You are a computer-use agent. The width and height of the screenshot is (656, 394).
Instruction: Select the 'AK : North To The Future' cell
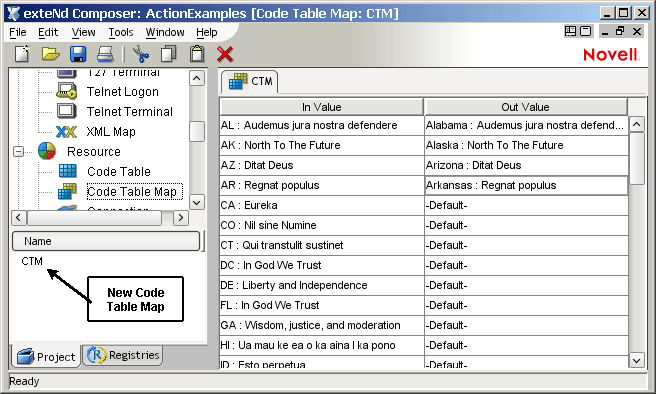click(x=322, y=146)
